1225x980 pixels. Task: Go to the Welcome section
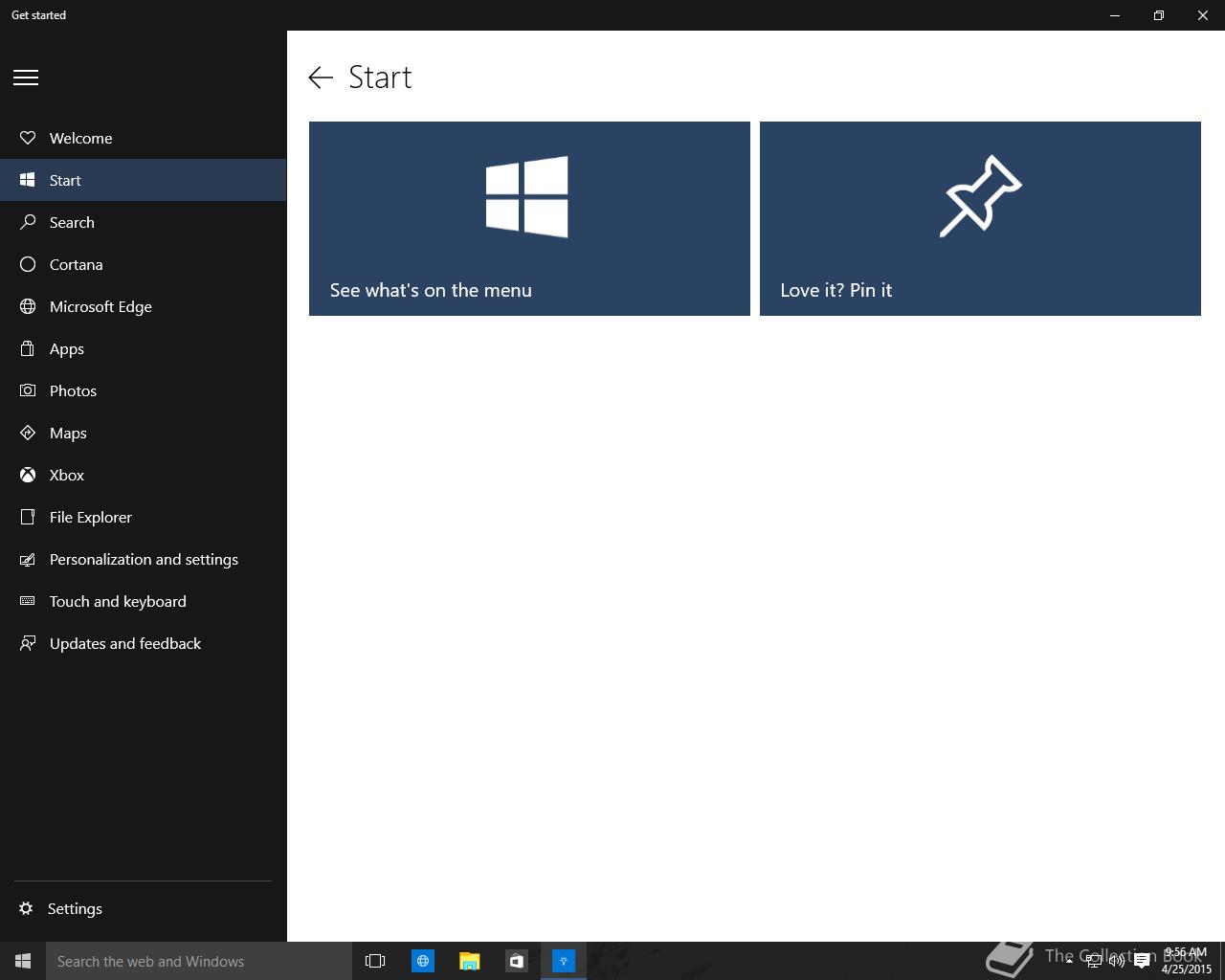click(144, 138)
